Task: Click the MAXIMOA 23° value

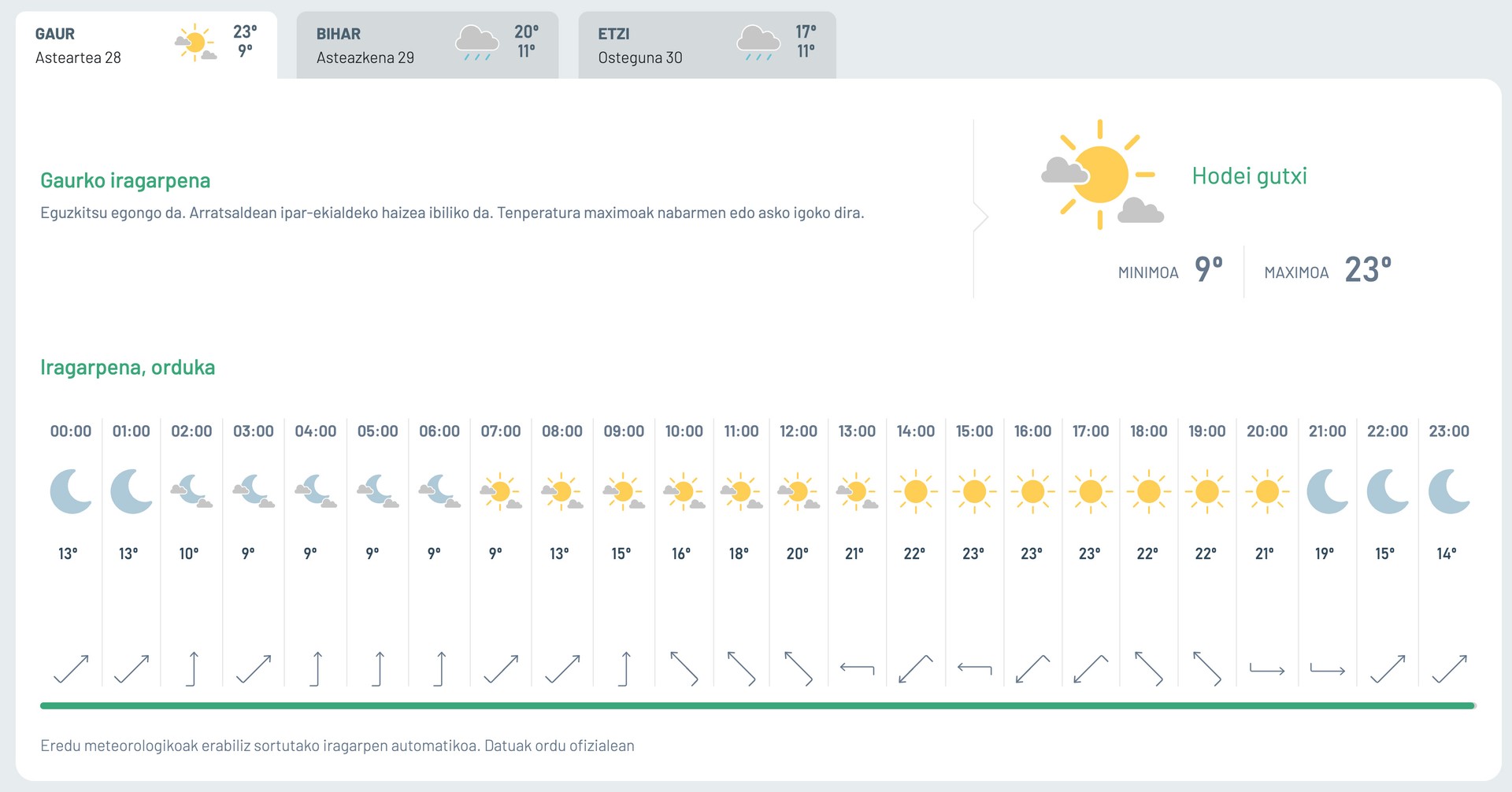Action: [x=1368, y=270]
